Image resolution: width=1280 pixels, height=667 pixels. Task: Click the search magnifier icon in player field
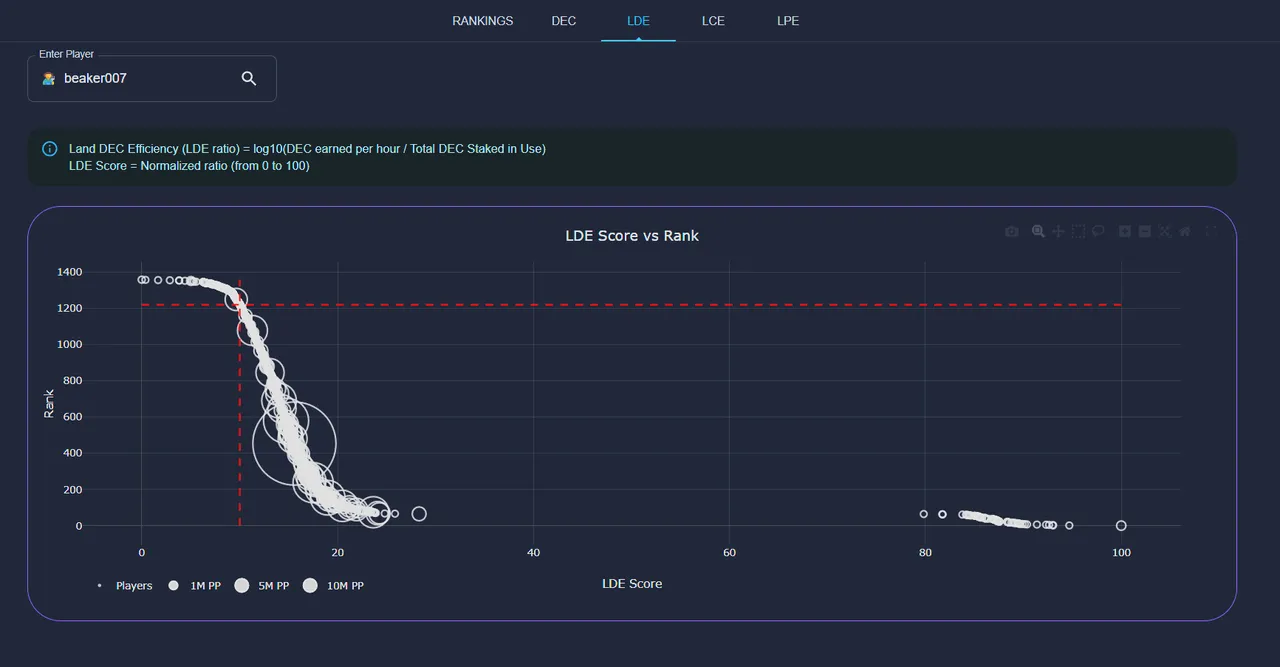coord(249,78)
